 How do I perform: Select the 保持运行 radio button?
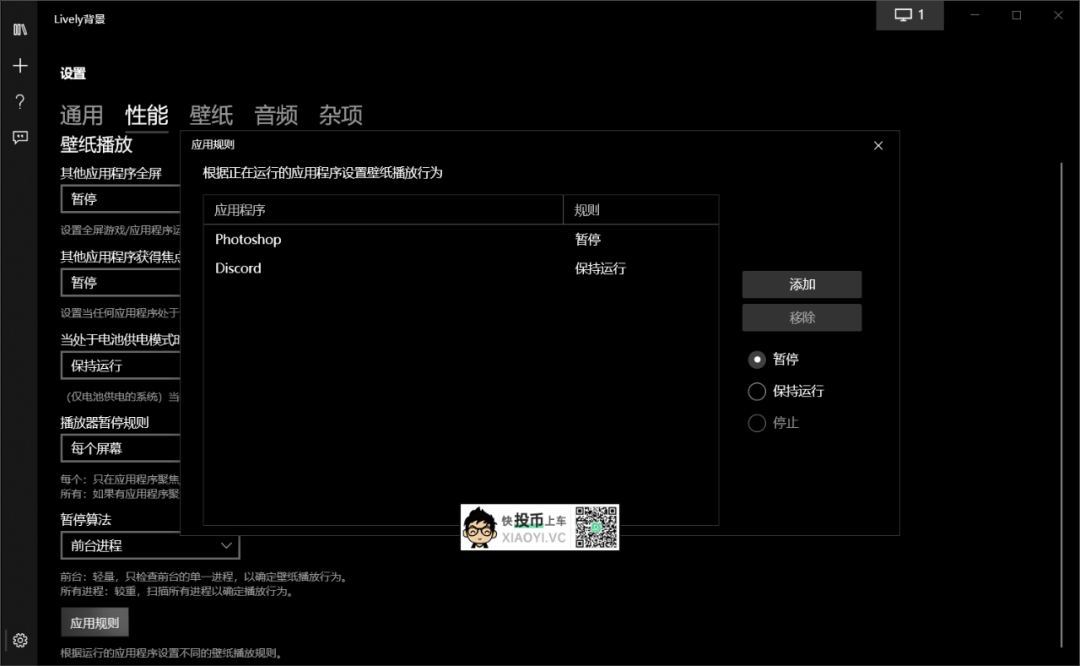coord(756,391)
